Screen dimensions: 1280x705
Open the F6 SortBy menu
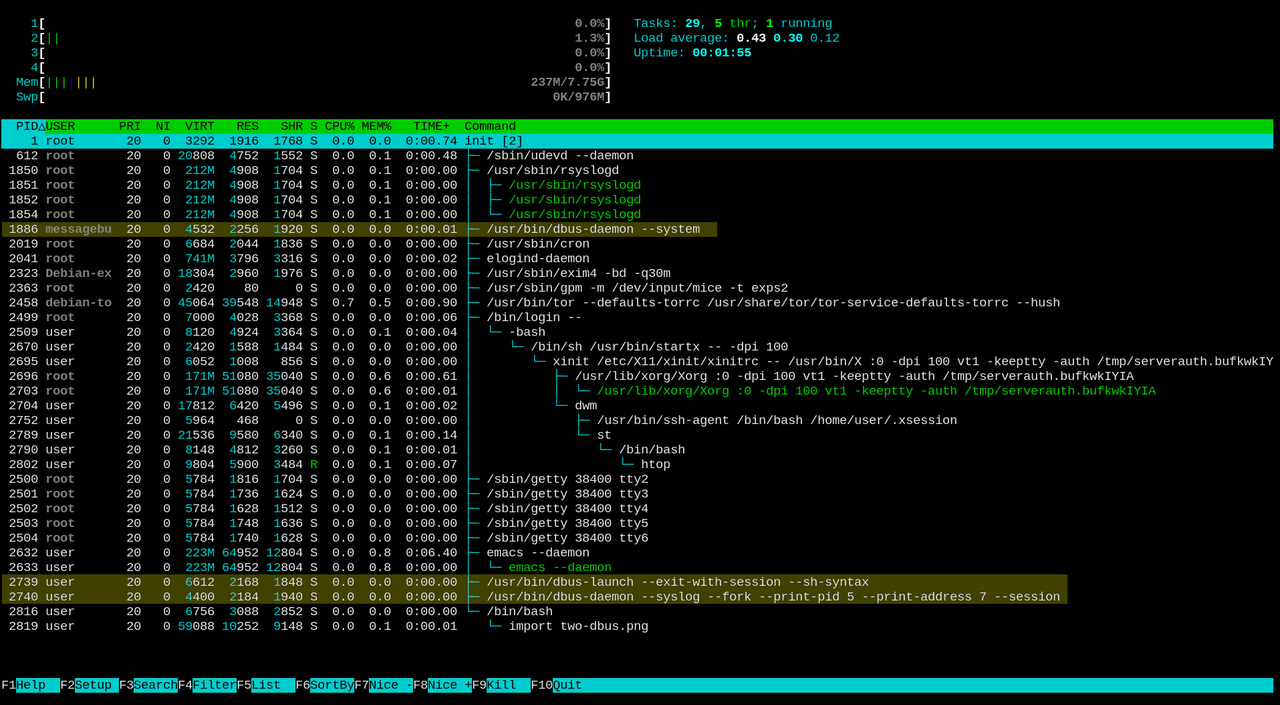click(325, 685)
